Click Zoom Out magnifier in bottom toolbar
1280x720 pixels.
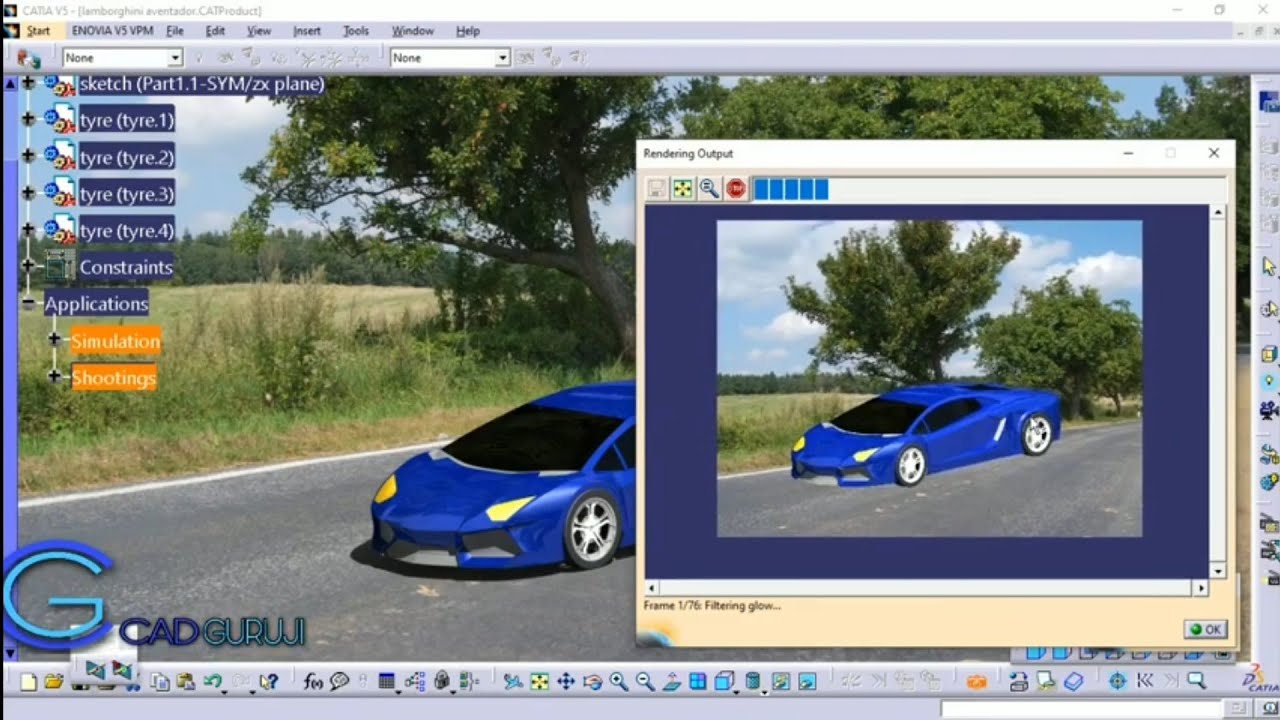645,682
